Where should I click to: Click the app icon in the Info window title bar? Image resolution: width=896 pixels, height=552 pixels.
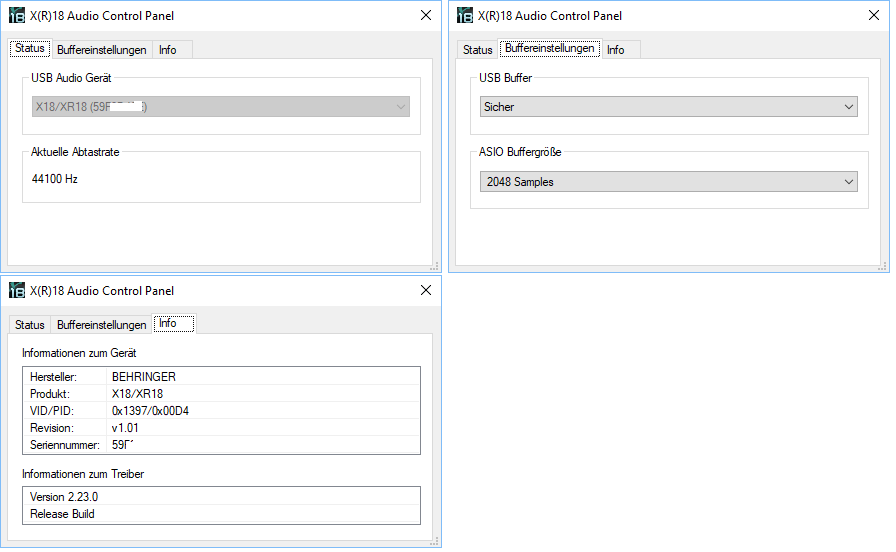17,291
